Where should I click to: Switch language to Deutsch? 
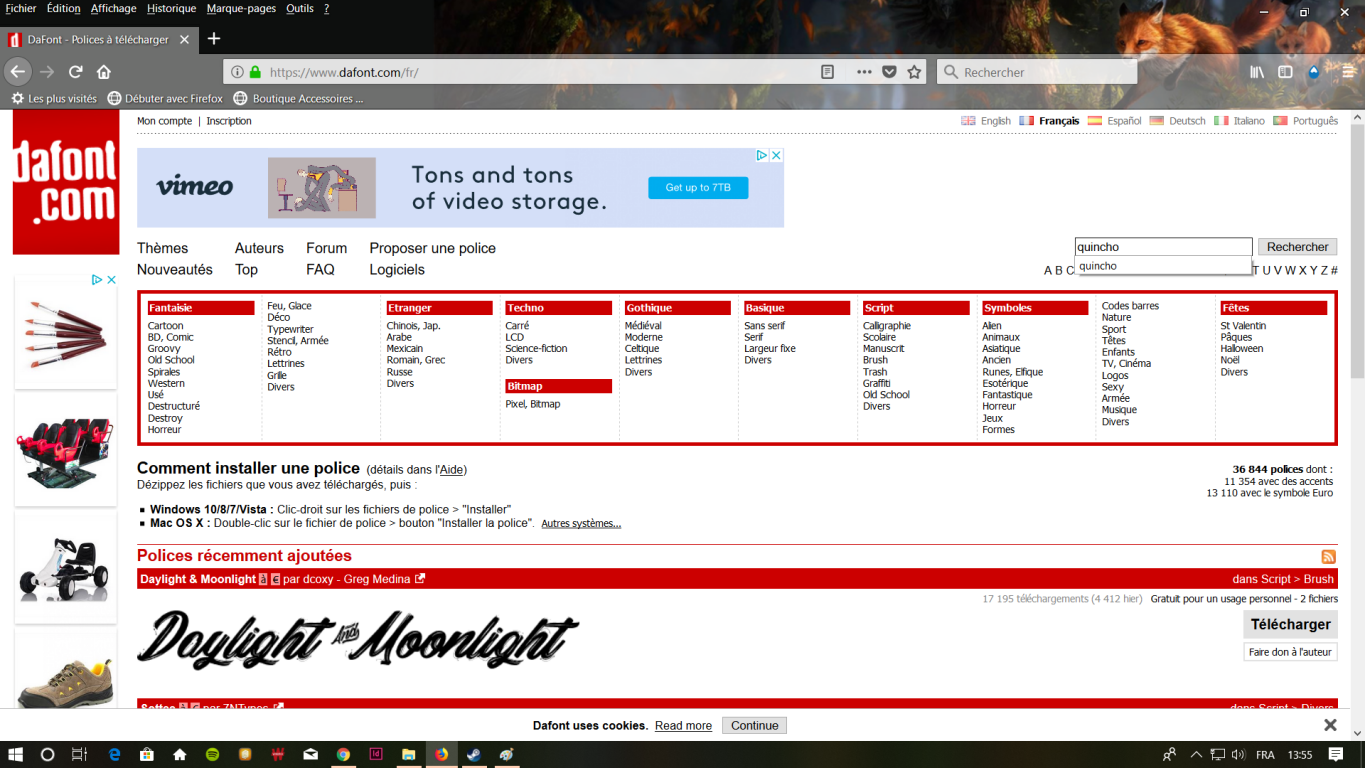click(x=1177, y=121)
